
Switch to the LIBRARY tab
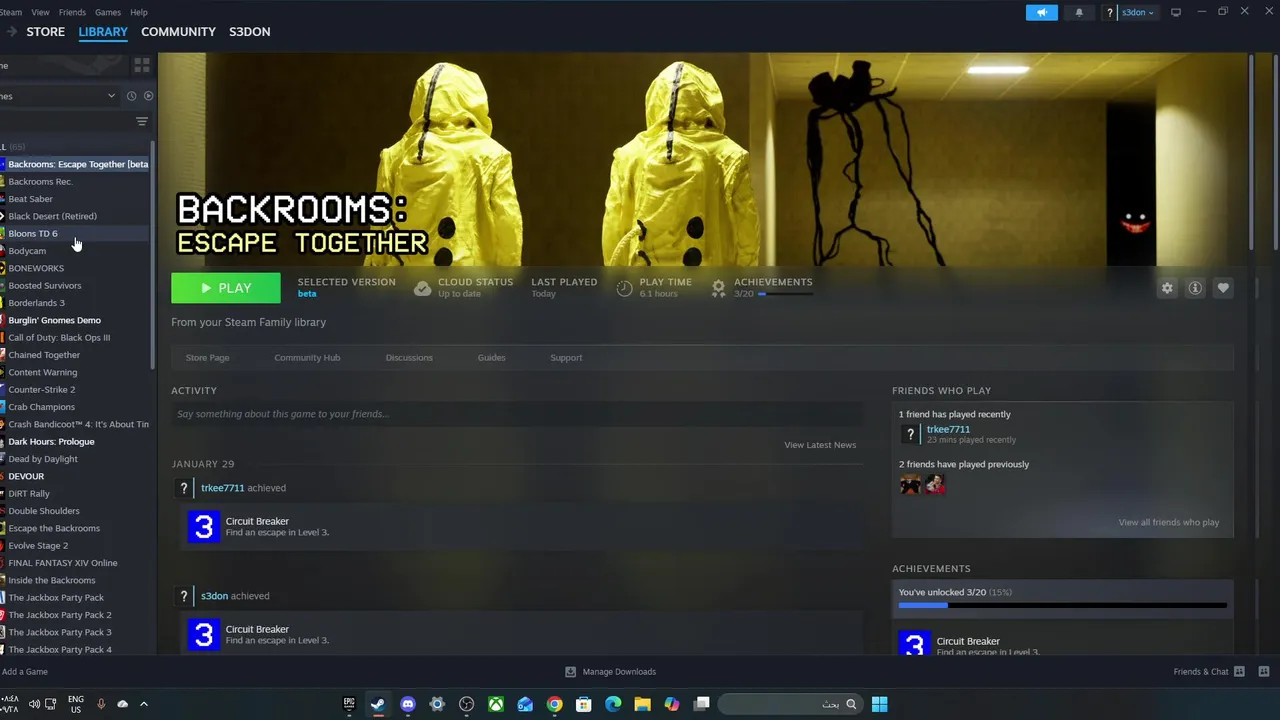(103, 32)
